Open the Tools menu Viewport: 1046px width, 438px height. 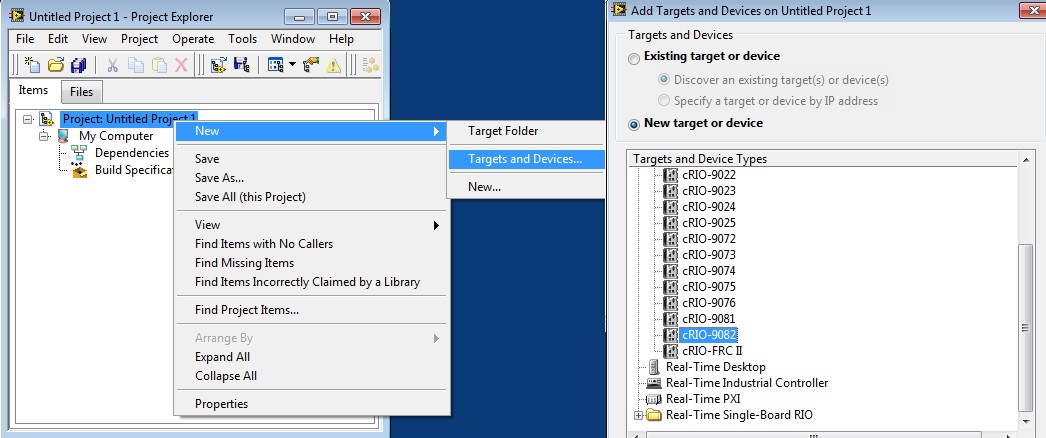tap(243, 39)
